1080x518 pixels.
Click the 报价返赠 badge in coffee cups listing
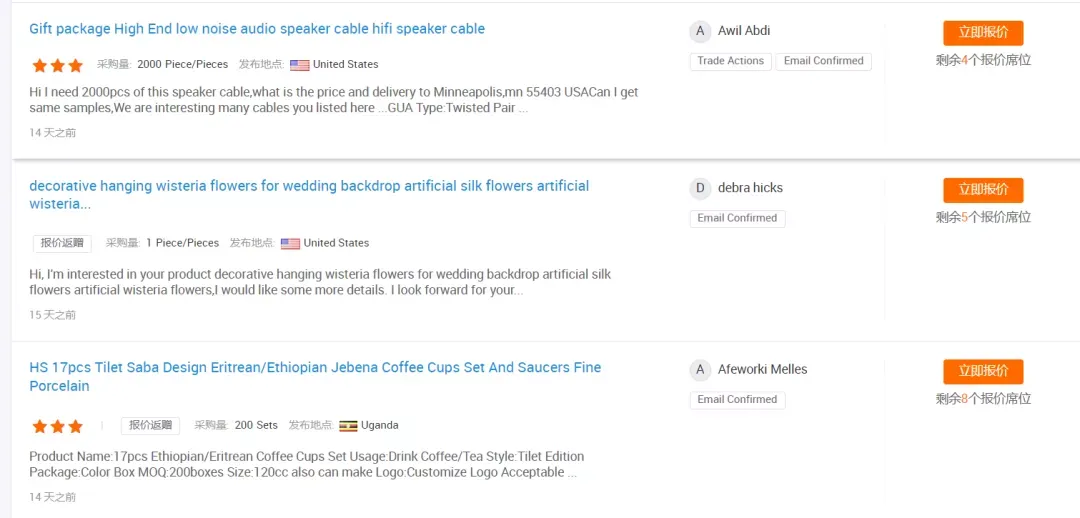pyautogui.click(x=150, y=426)
